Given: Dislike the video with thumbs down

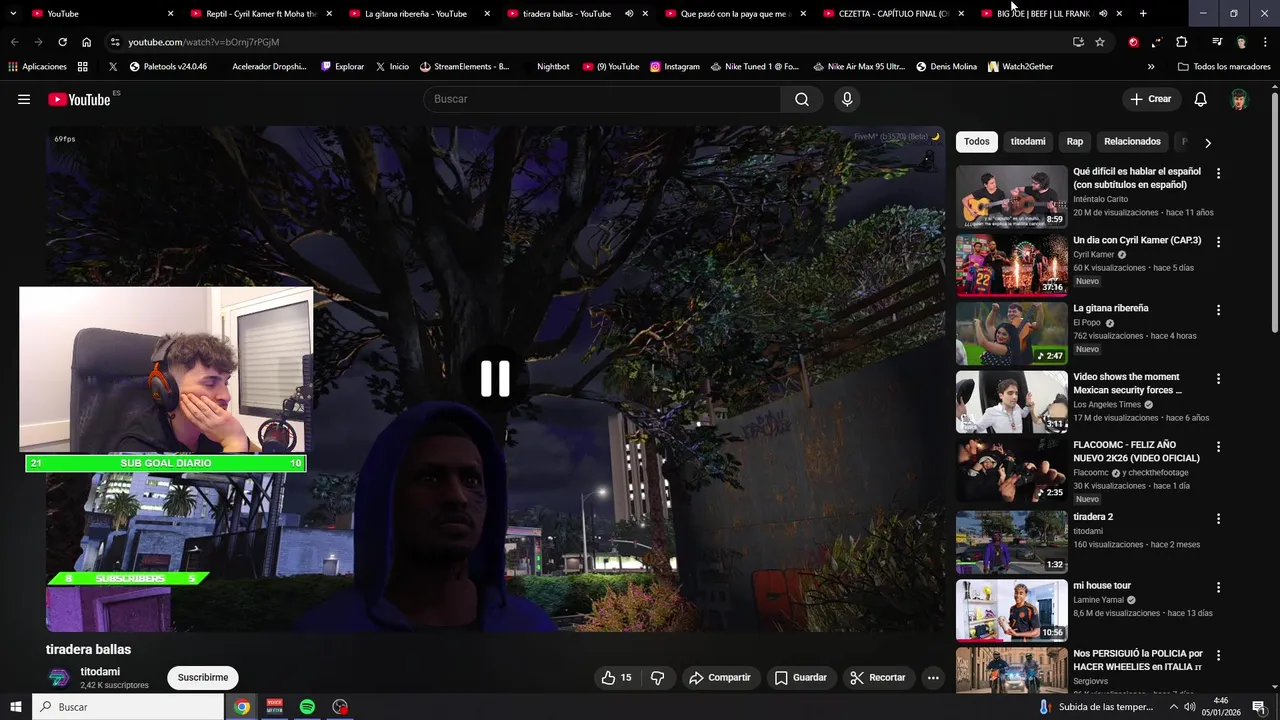Looking at the screenshot, I should click(x=658, y=678).
